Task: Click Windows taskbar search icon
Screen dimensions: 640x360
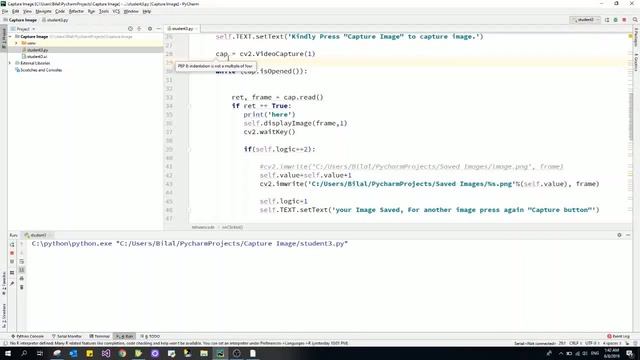Action: 24,353
